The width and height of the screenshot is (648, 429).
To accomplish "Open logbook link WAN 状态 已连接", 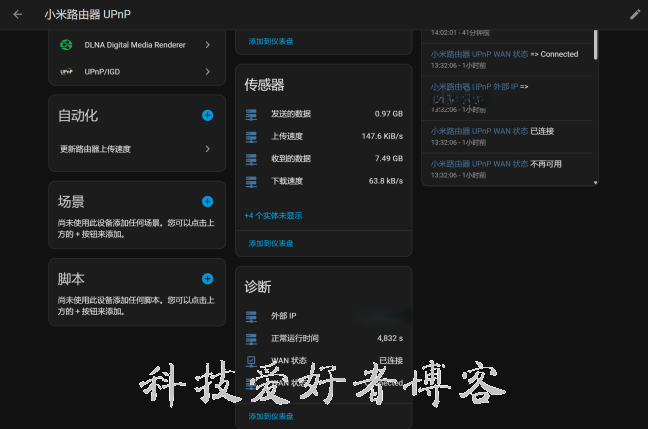I will tap(479, 131).
